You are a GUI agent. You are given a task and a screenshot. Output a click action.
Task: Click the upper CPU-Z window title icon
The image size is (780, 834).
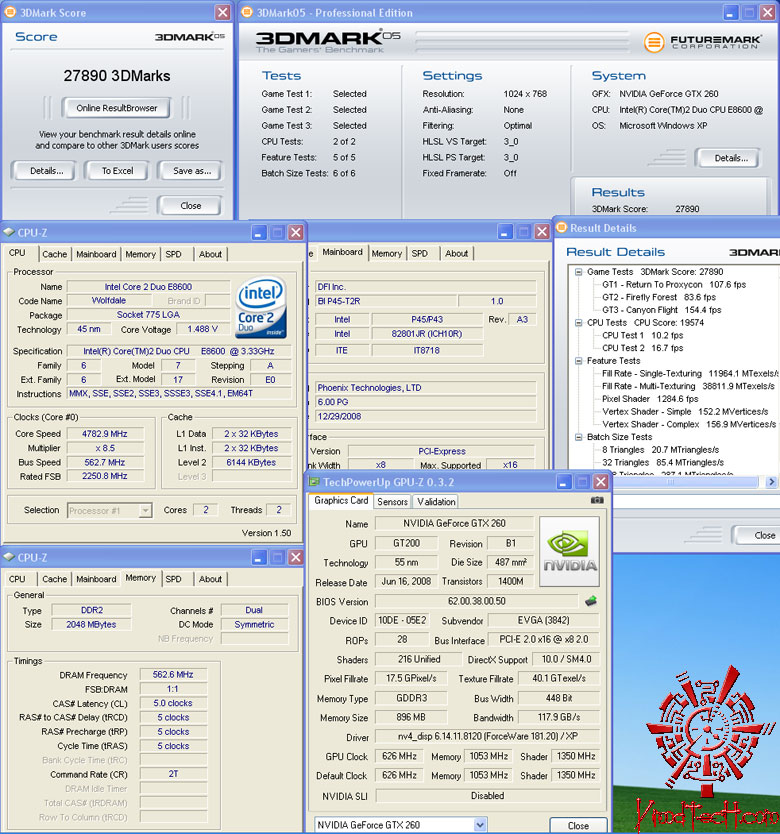click(9, 232)
